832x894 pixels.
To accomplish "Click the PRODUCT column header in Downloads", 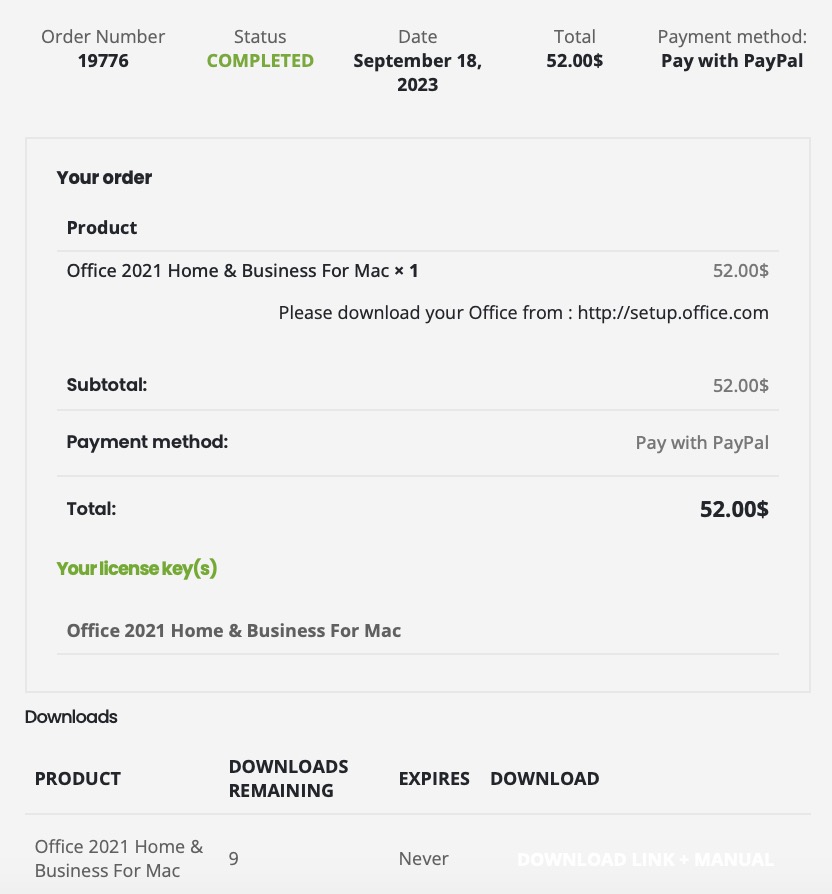I will pyautogui.click(x=78, y=779).
